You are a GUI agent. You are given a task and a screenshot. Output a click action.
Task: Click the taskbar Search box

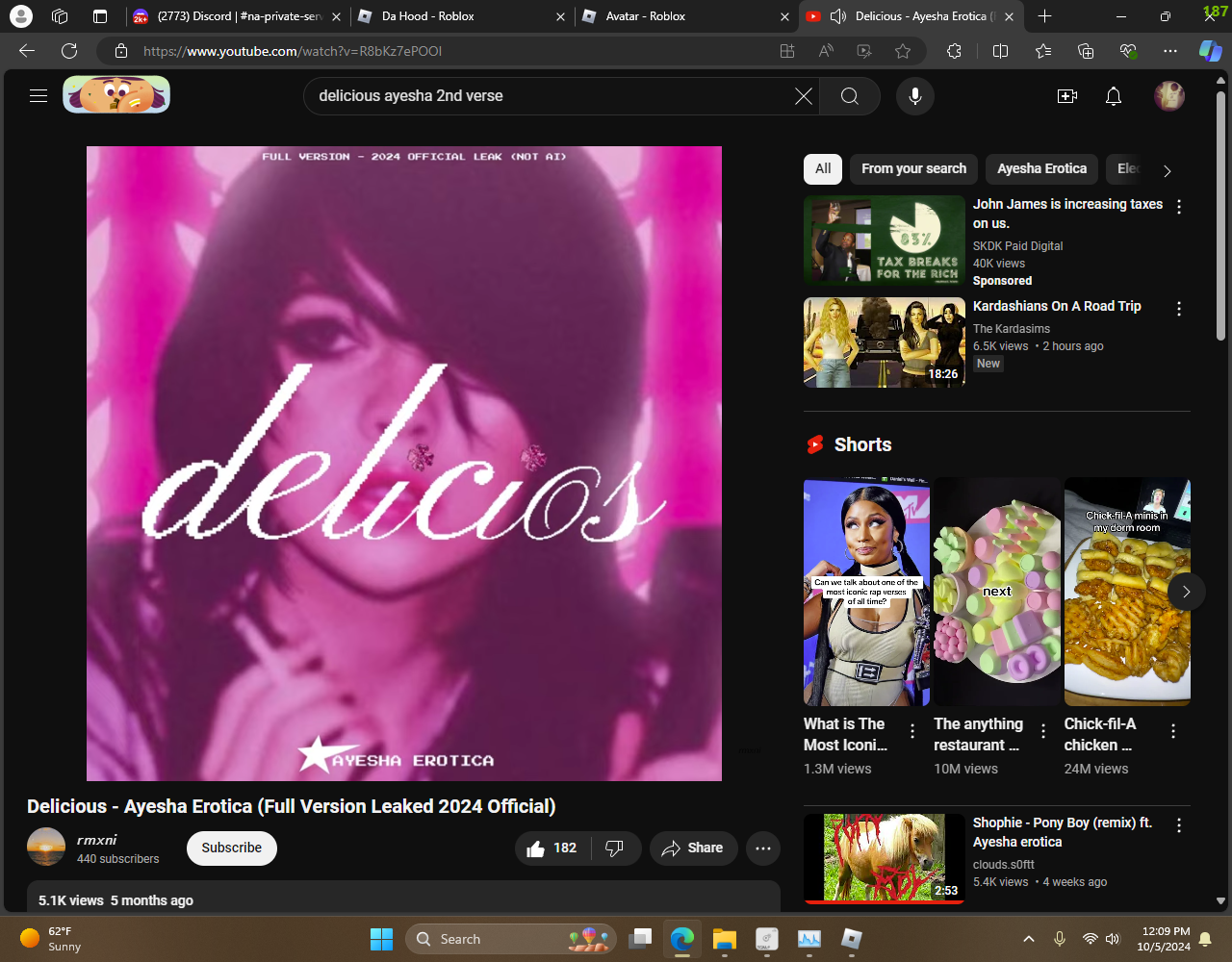pyautogui.click(x=511, y=939)
